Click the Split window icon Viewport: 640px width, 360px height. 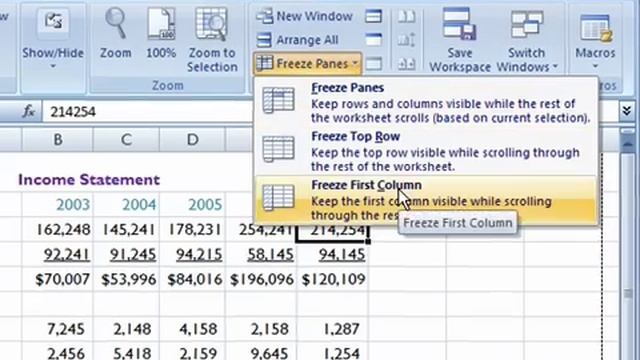[373, 16]
